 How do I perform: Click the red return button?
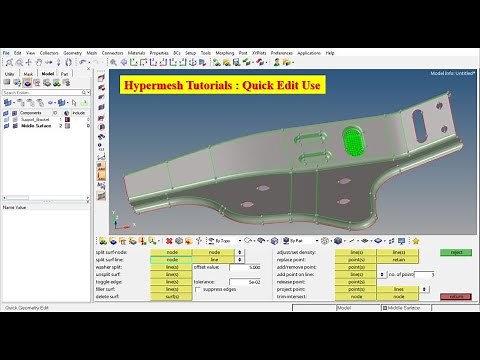pos(456,296)
